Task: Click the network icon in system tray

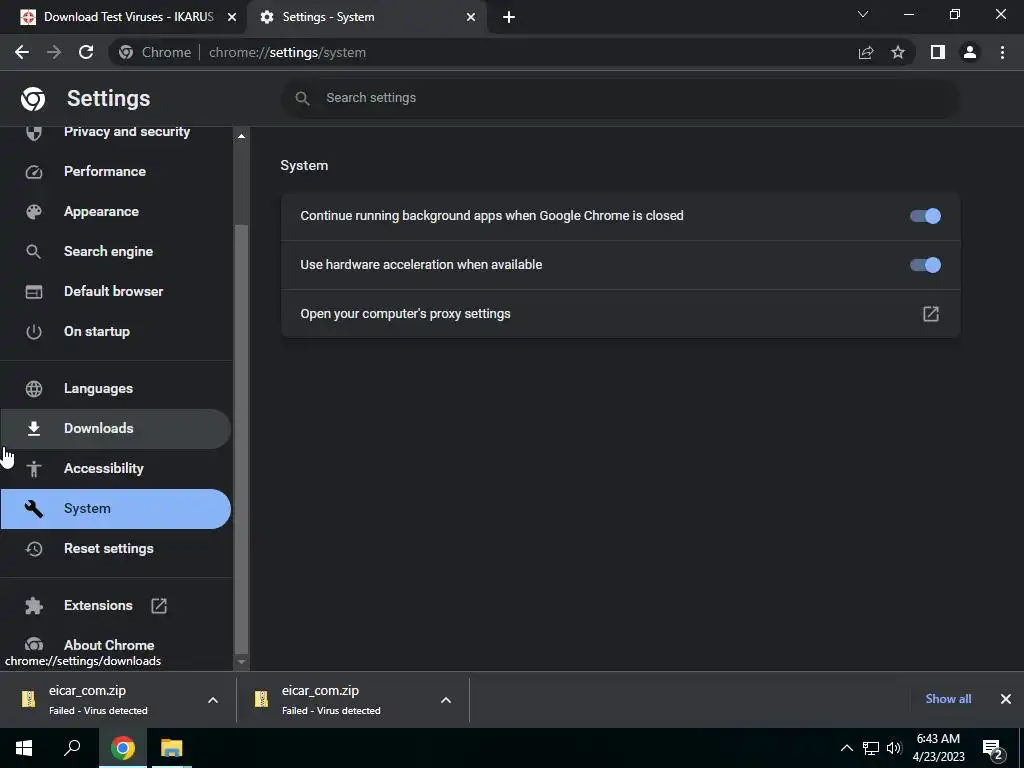Action: (x=871, y=748)
